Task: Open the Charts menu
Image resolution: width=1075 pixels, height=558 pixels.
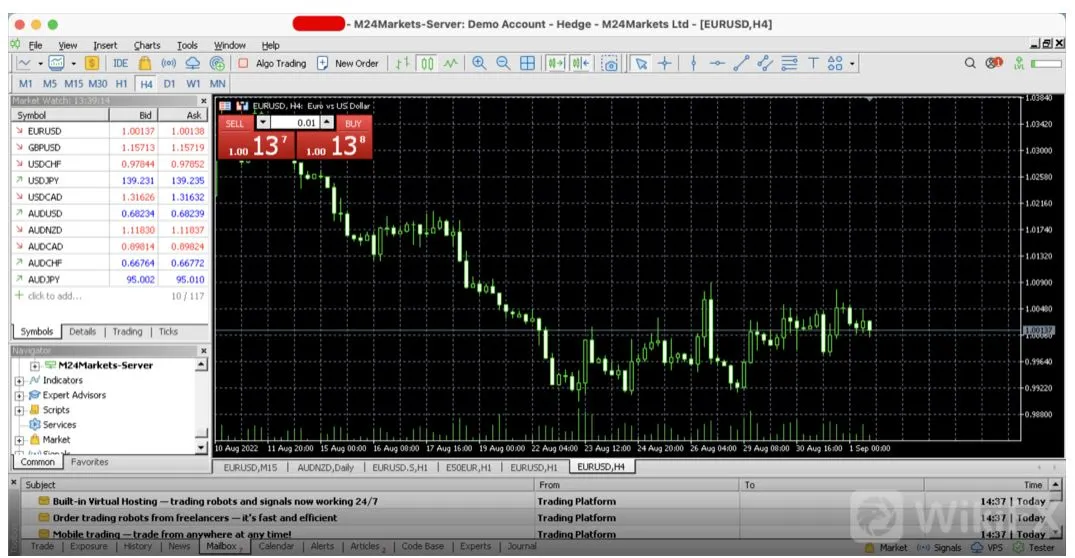Action: click(x=147, y=45)
